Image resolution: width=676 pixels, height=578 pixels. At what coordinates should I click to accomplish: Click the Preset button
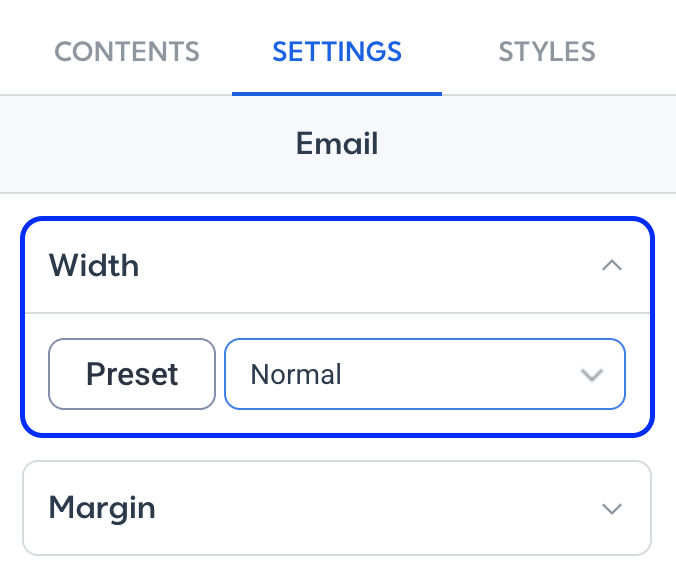click(x=132, y=374)
